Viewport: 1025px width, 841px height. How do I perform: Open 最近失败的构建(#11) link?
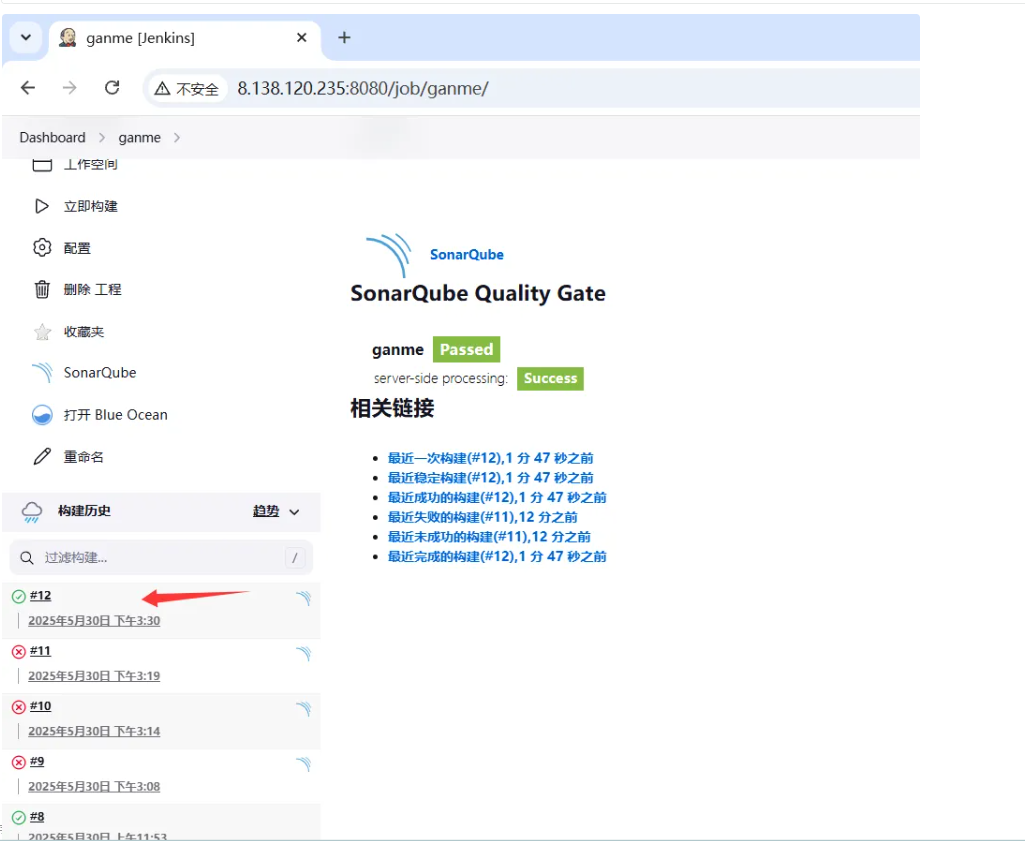point(482,517)
